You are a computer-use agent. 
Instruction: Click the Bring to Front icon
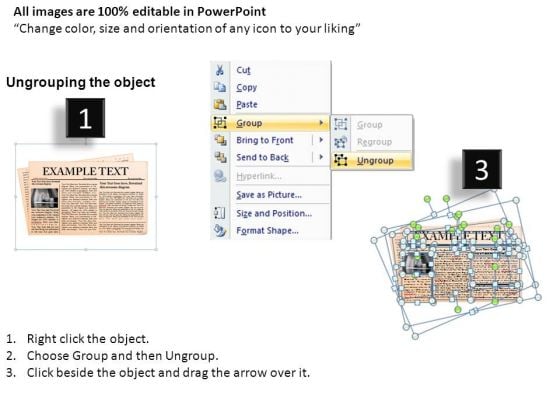(220, 140)
